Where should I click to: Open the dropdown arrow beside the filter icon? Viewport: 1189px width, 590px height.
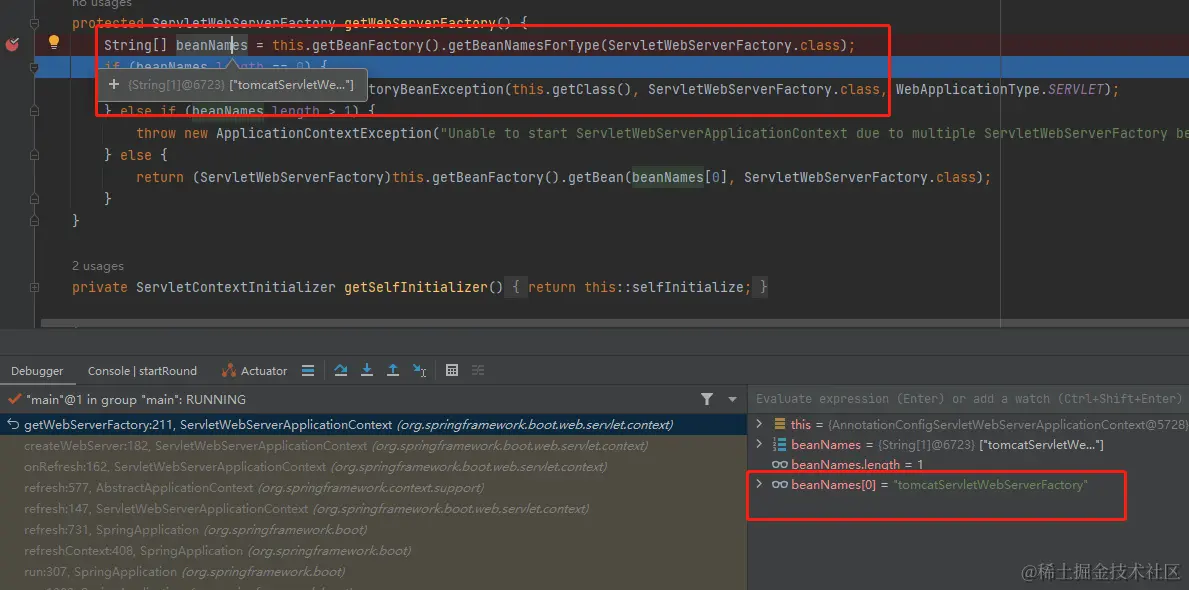click(x=733, y=399)
